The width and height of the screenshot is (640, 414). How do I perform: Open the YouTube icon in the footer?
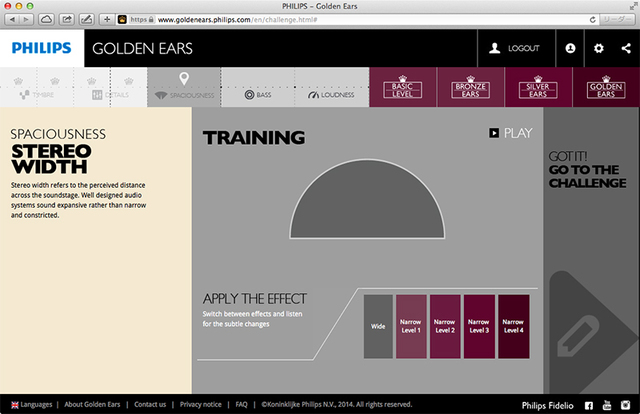click(607, 405)
